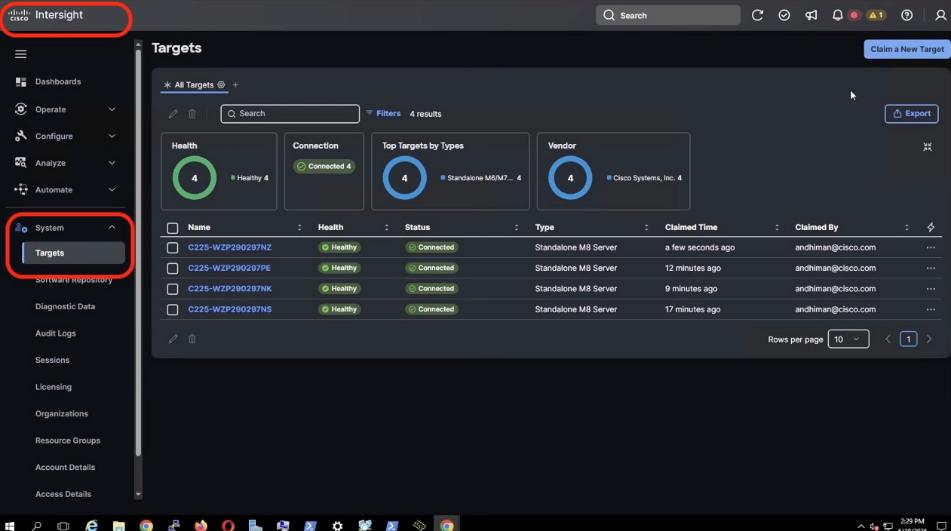Open Access Details menu item
The image size is (951, 531).
click(x=63, y=493)
